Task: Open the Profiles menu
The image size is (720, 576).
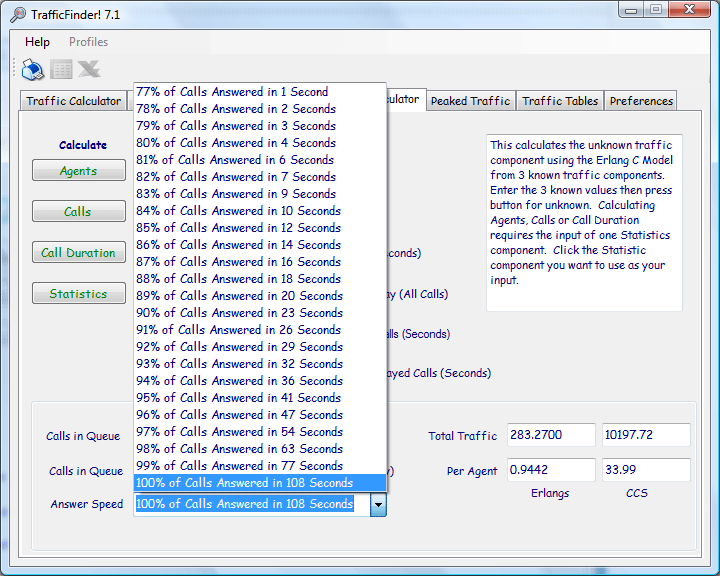Action: pyautogui.click(x=88, y=42)
